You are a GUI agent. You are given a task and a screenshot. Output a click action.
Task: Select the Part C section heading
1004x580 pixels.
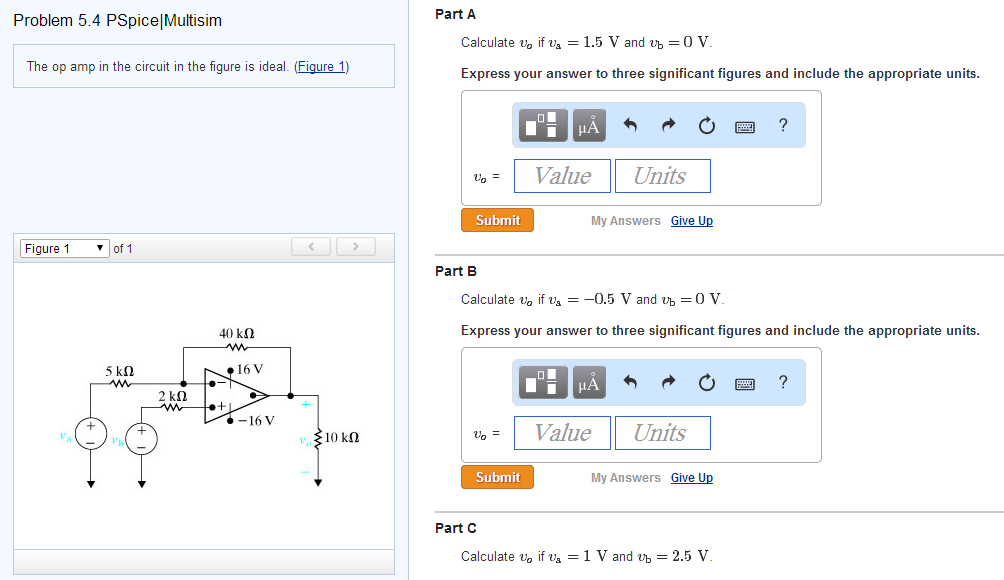457,527
